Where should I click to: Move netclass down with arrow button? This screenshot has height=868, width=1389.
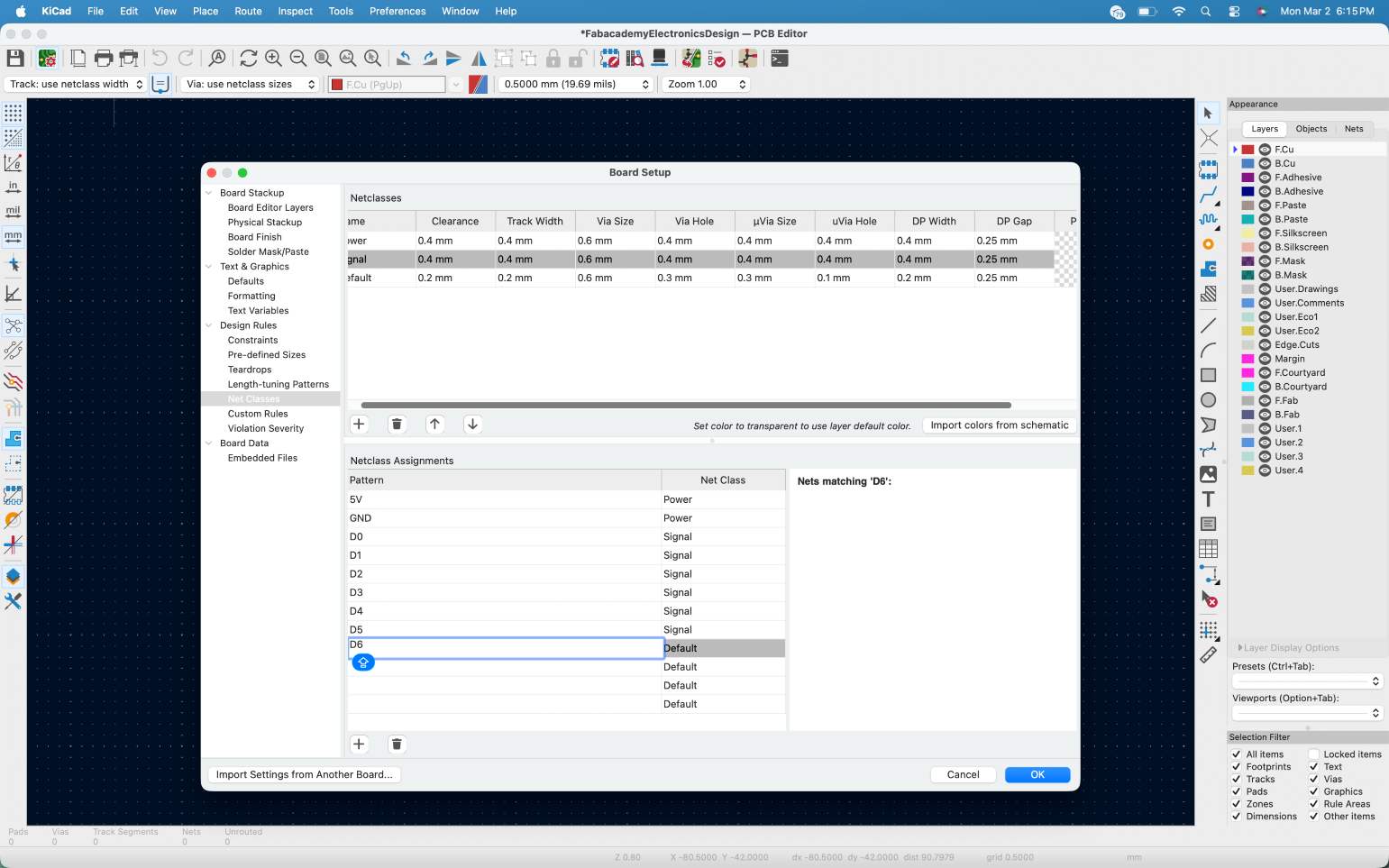coord(472,425)
